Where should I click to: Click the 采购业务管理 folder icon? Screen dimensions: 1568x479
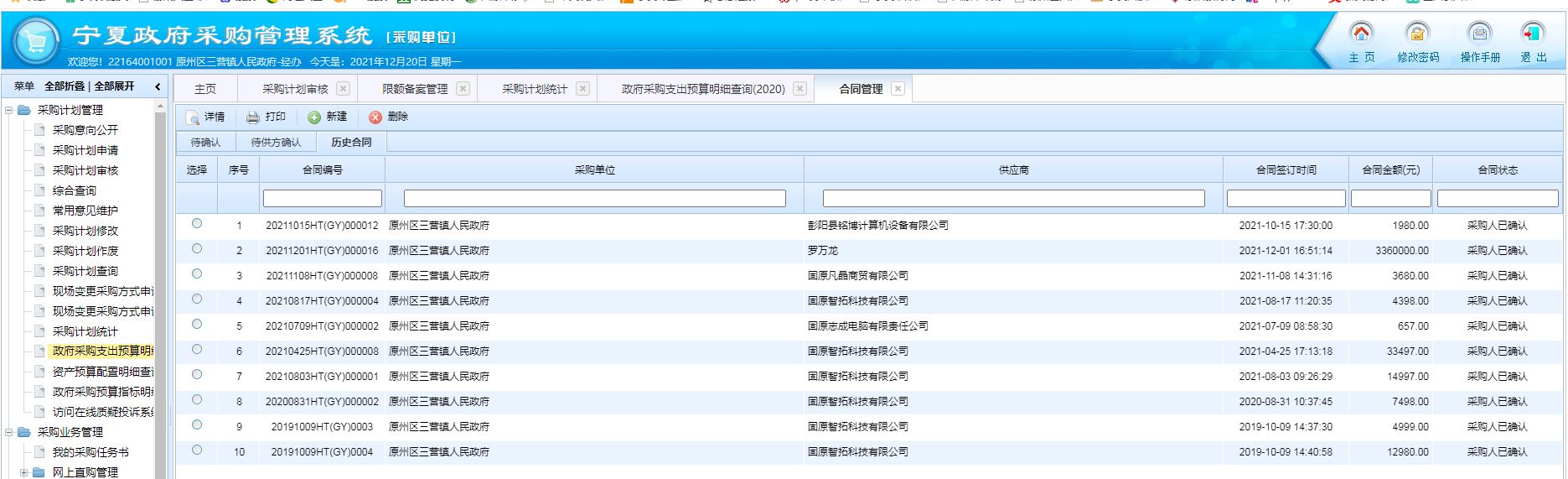[24, 432]
